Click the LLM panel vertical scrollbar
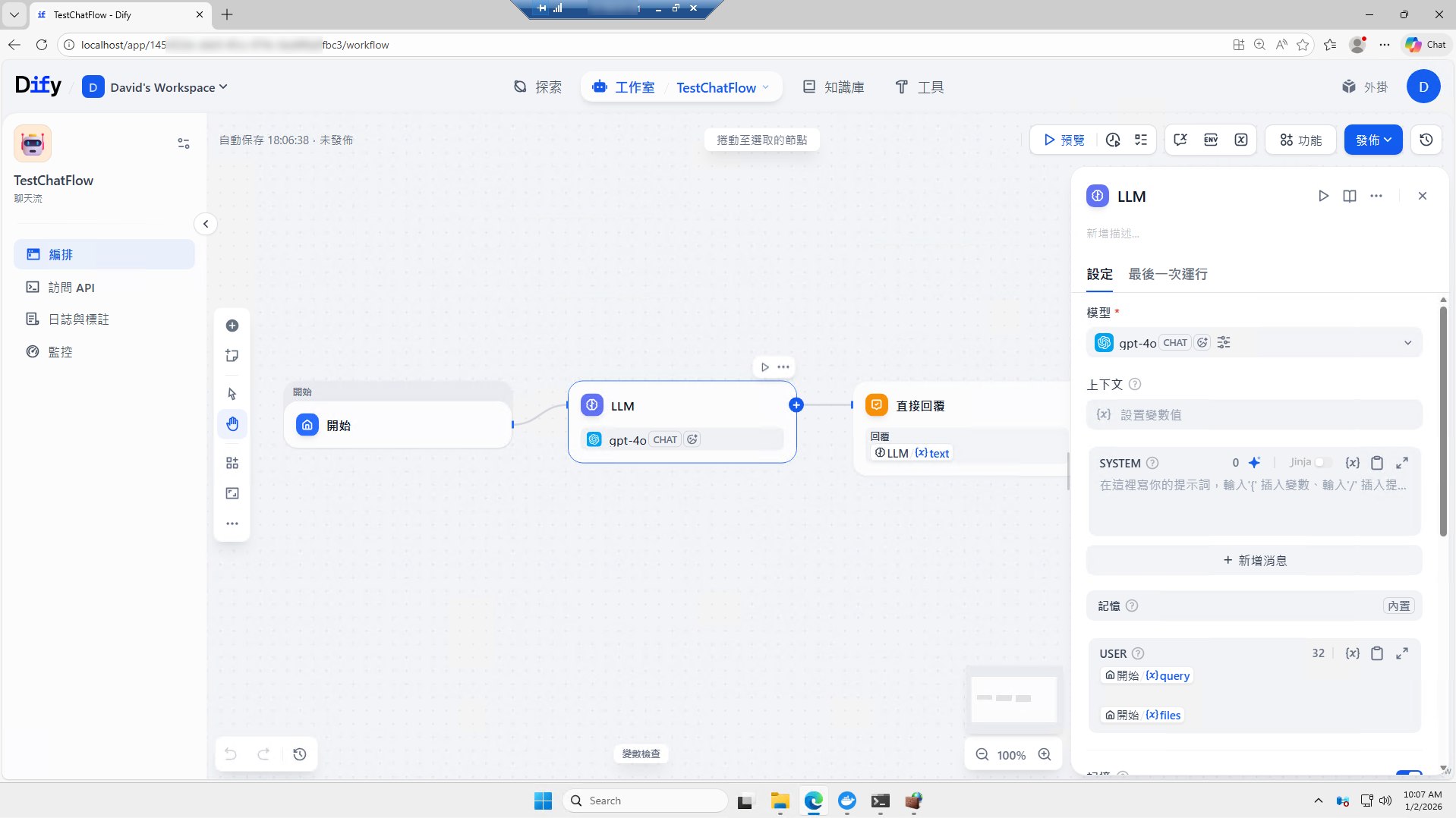Image resolution: width=1456 pixels, height=818 pixels. coord(1443,421)
